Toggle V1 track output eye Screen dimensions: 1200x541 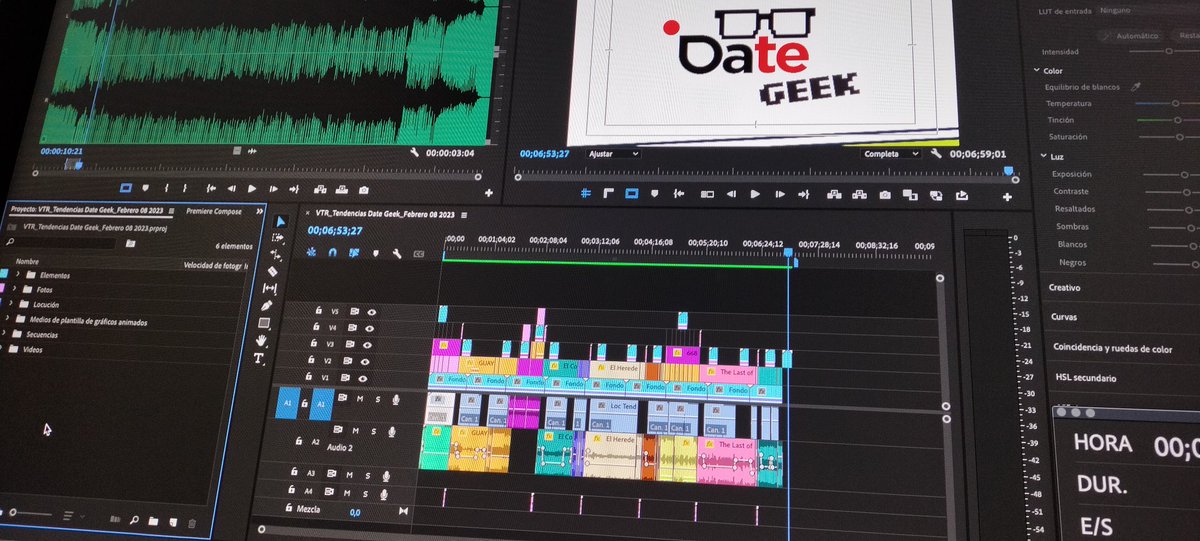point(365,378)
